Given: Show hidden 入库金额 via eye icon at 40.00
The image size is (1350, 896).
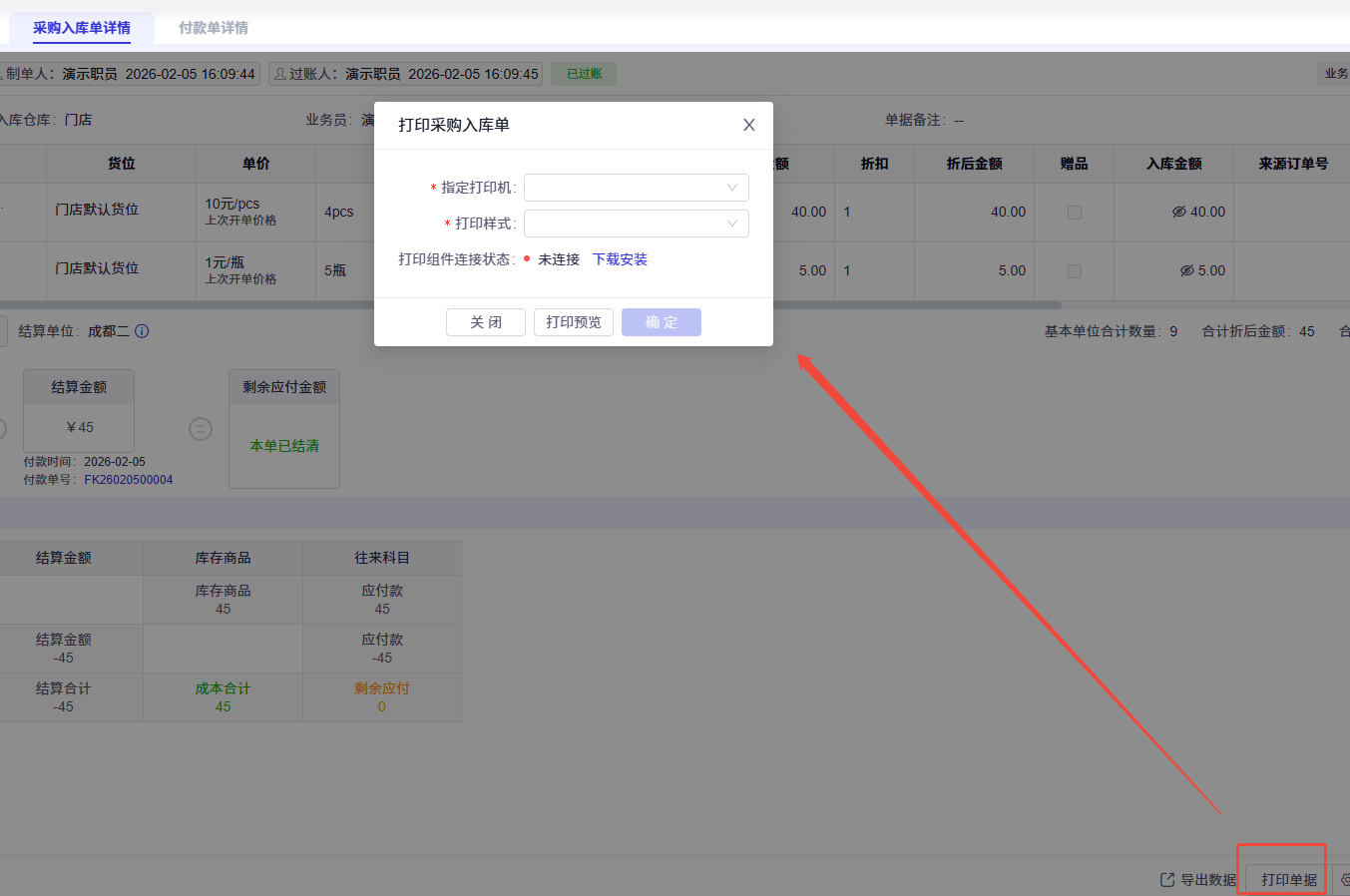Looking at the screenshot, I should coord(1178,212).
